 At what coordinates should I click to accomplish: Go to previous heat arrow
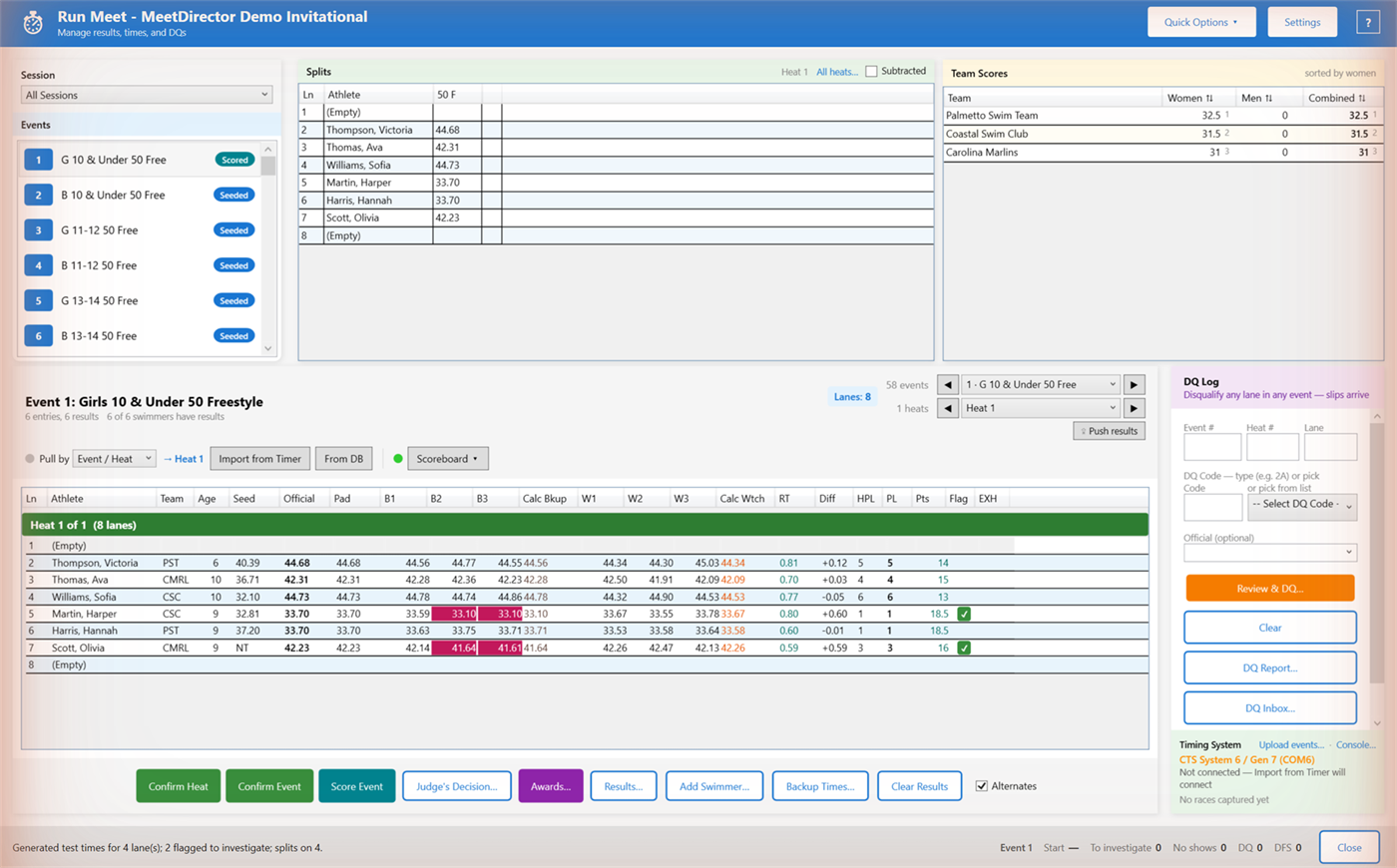(948, 408)
